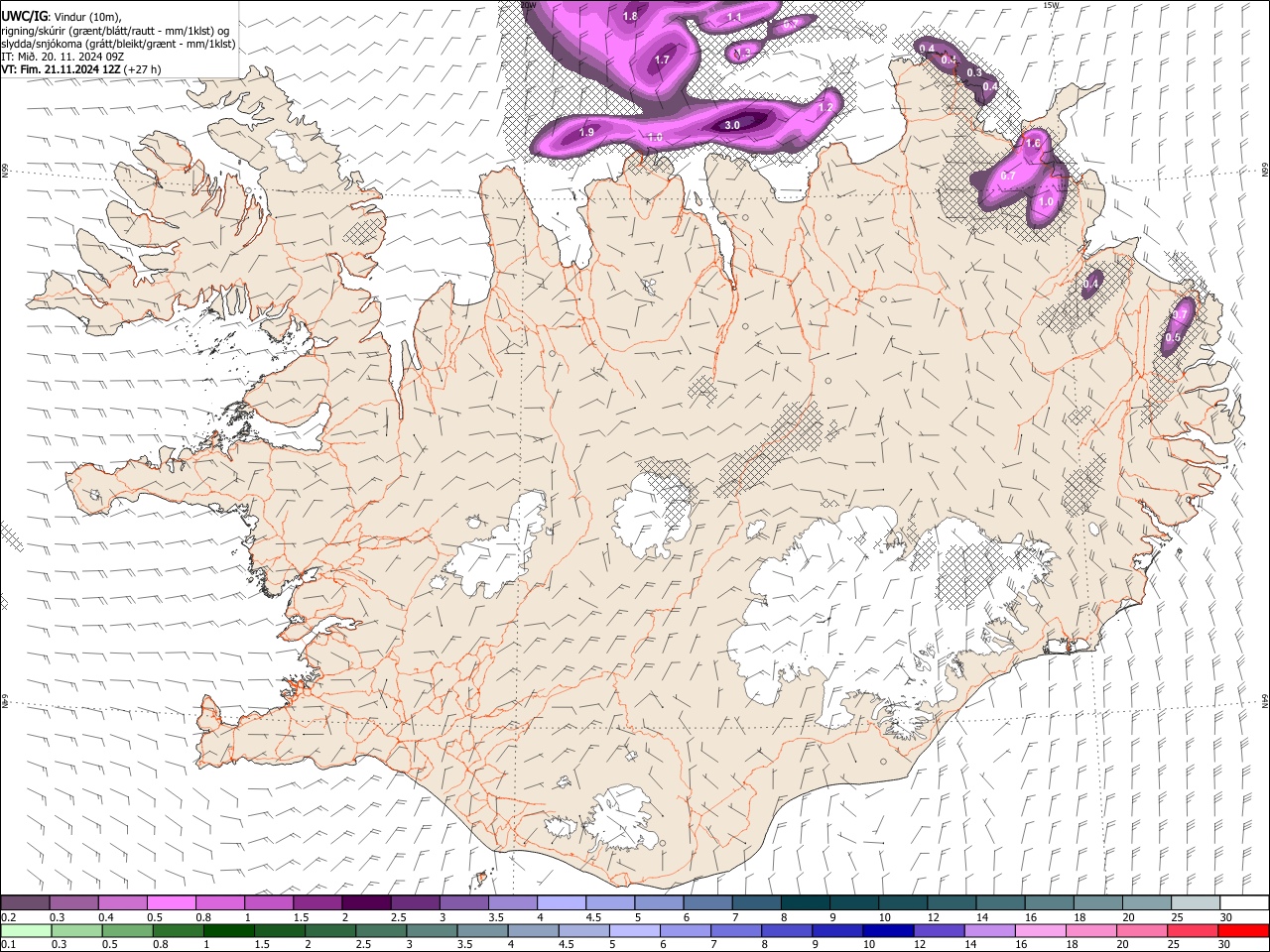Screen dimensions: 1270x952
Task: Pick the light lavender upper-row swatch at 4
Action: coord(562,902)
